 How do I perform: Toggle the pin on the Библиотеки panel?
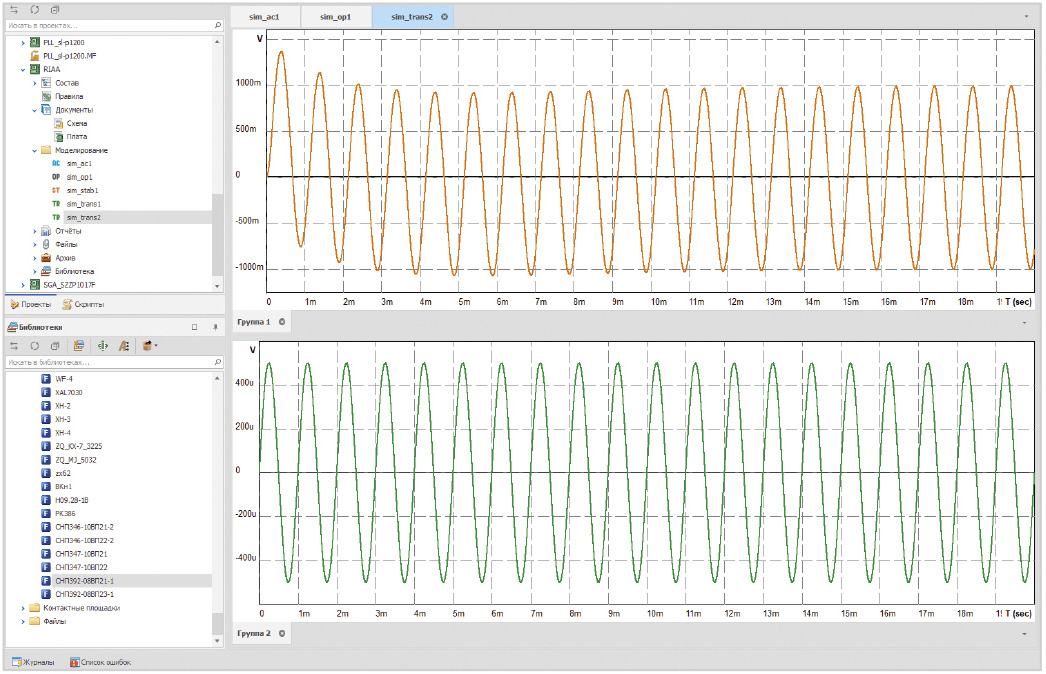(x=214, y=327)
